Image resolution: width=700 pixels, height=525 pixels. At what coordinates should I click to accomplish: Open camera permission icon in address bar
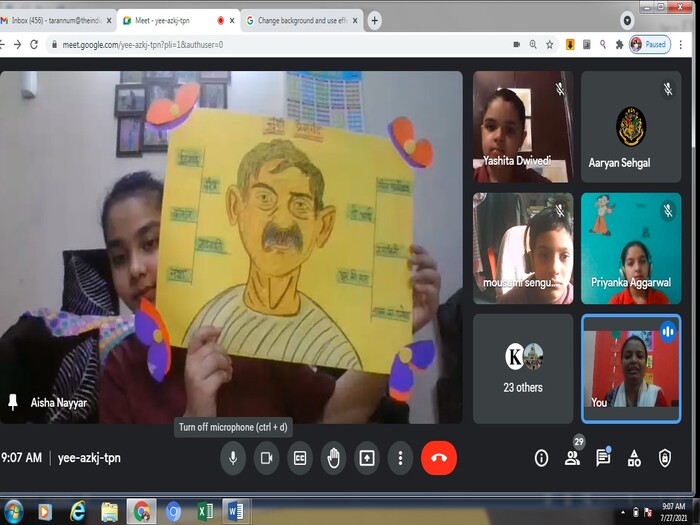click(517, 45)
